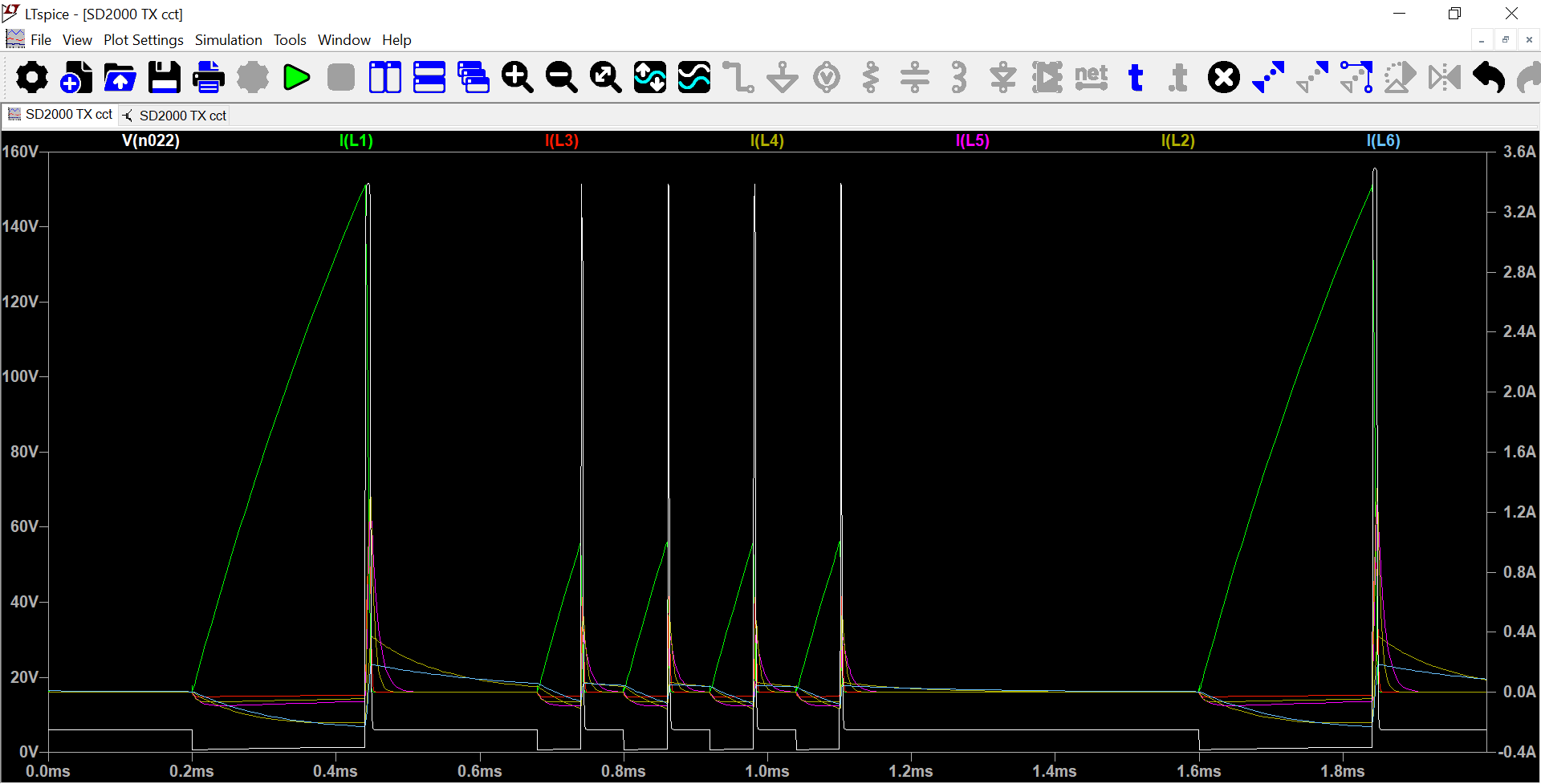Open the Window menu
This screenshot has width=1541, height=784.
pos(344,40)
